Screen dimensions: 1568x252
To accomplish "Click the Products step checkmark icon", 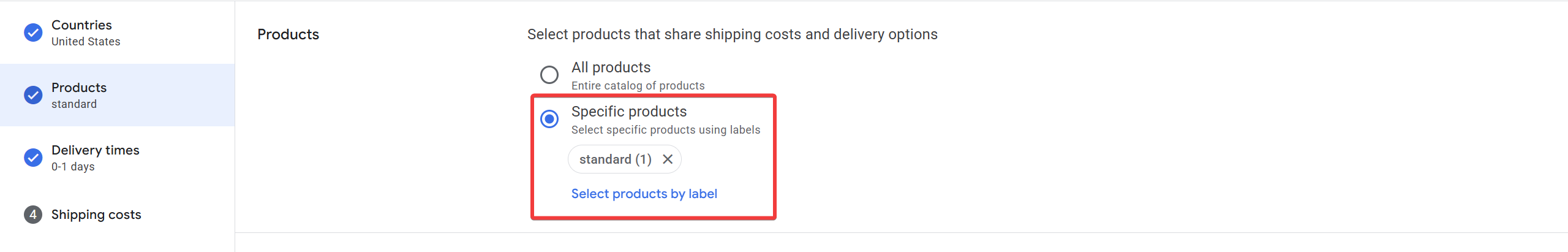I will click(x=33, y=95).
